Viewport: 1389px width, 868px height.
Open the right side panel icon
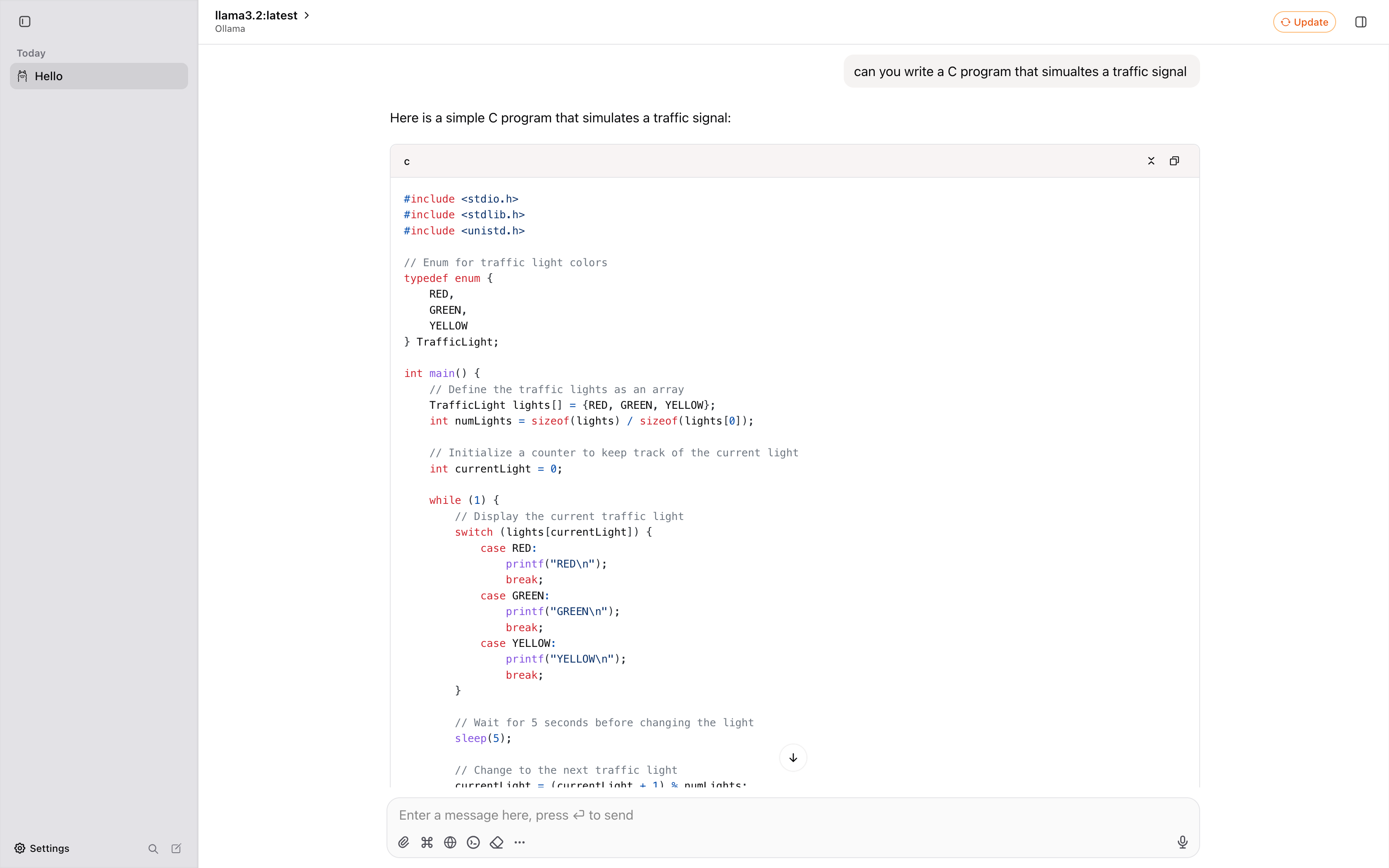(1360, 22)
